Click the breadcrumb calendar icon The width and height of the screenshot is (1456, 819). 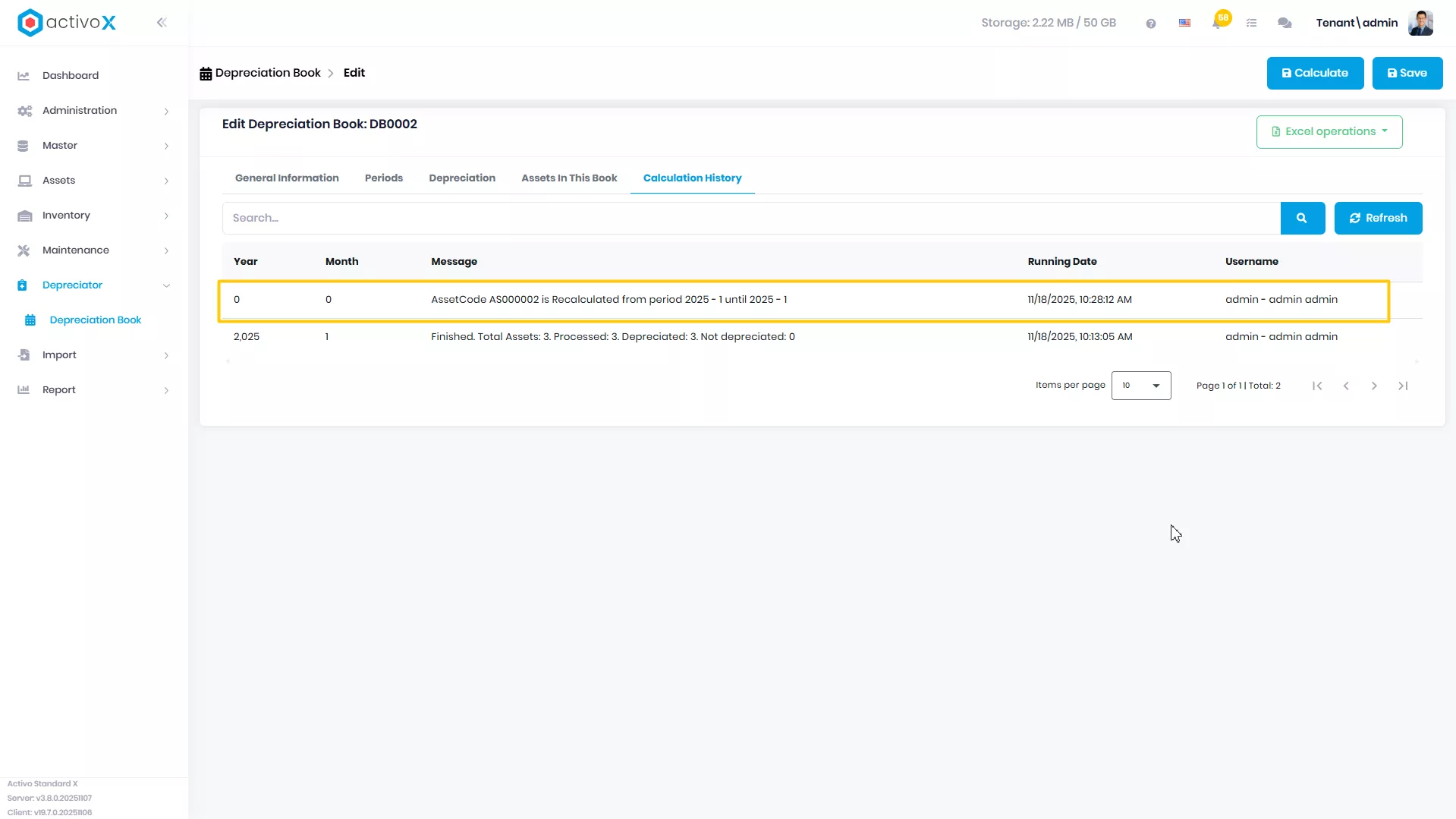(x=206, y=74)
